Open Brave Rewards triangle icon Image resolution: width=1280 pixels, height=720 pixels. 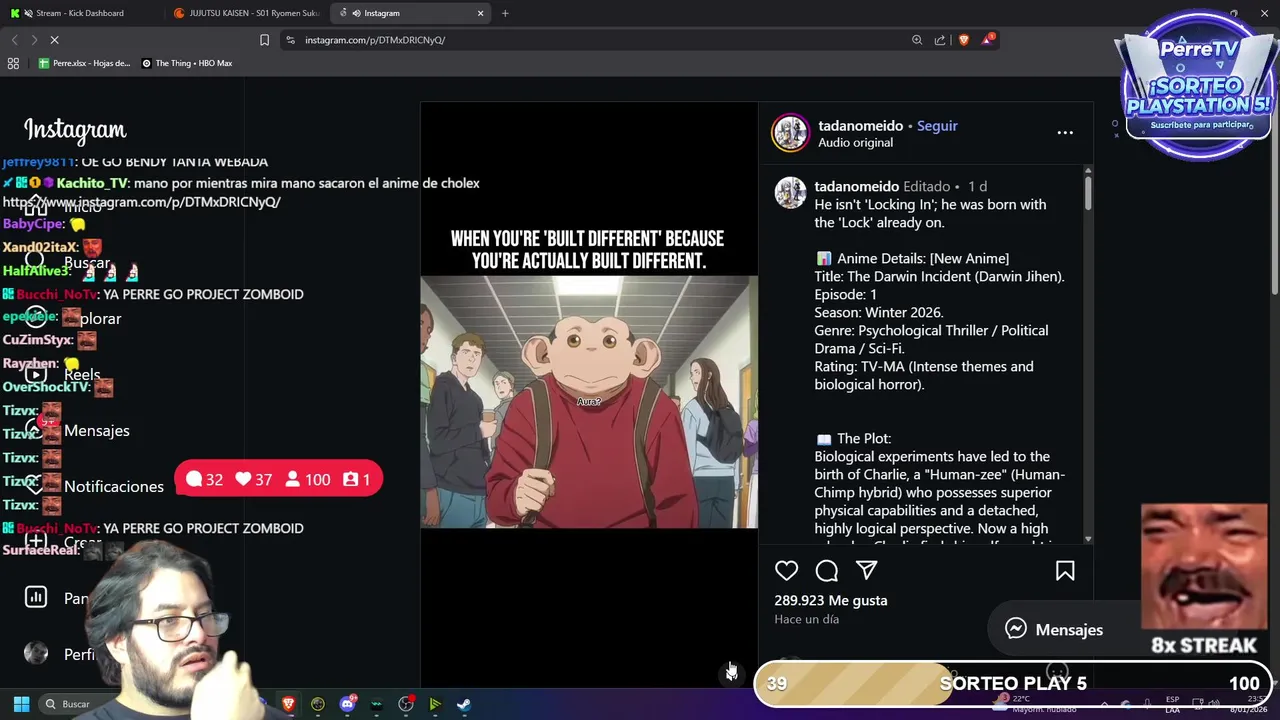988,40
